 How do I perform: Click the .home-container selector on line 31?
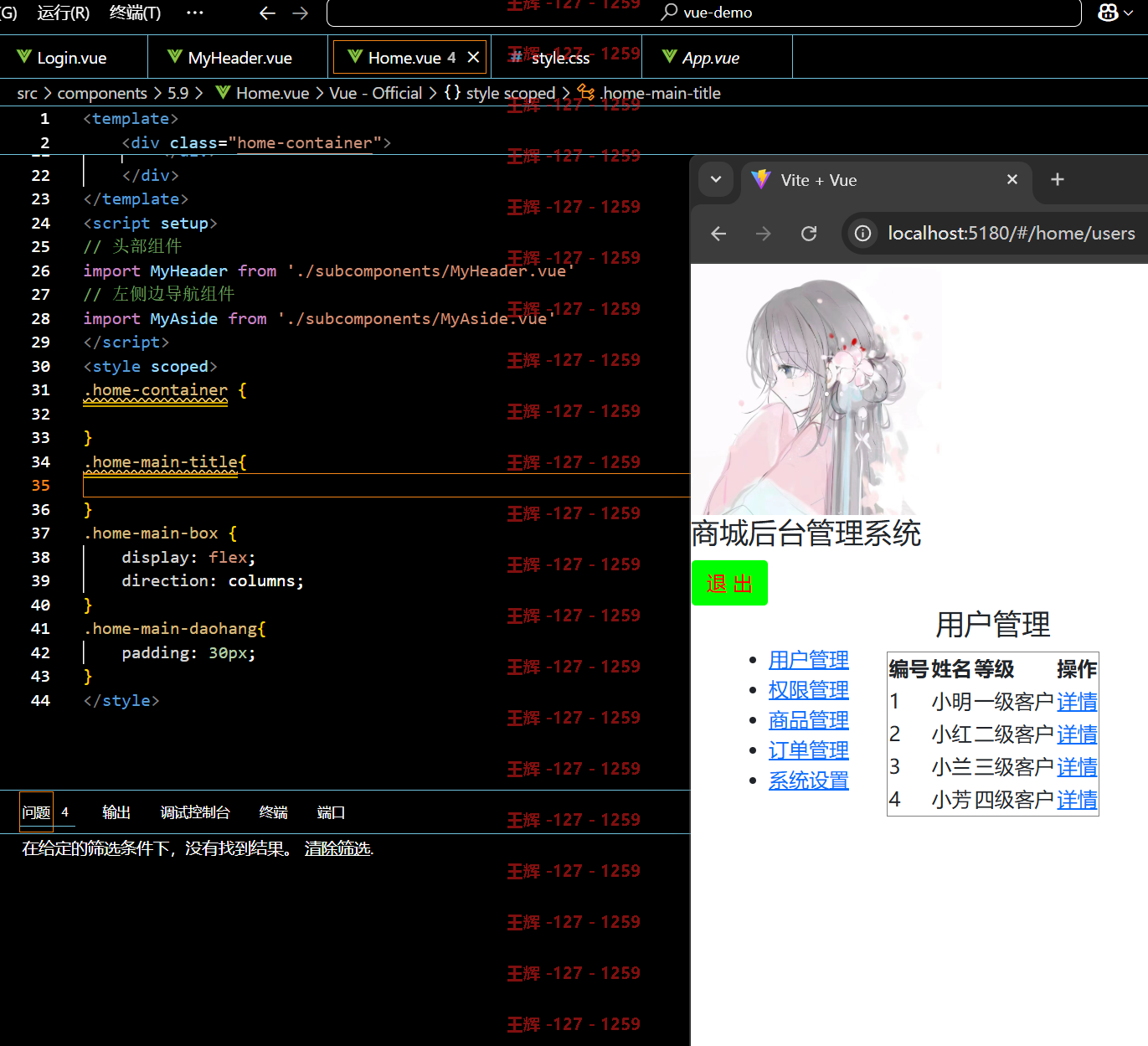click(156, 390)
